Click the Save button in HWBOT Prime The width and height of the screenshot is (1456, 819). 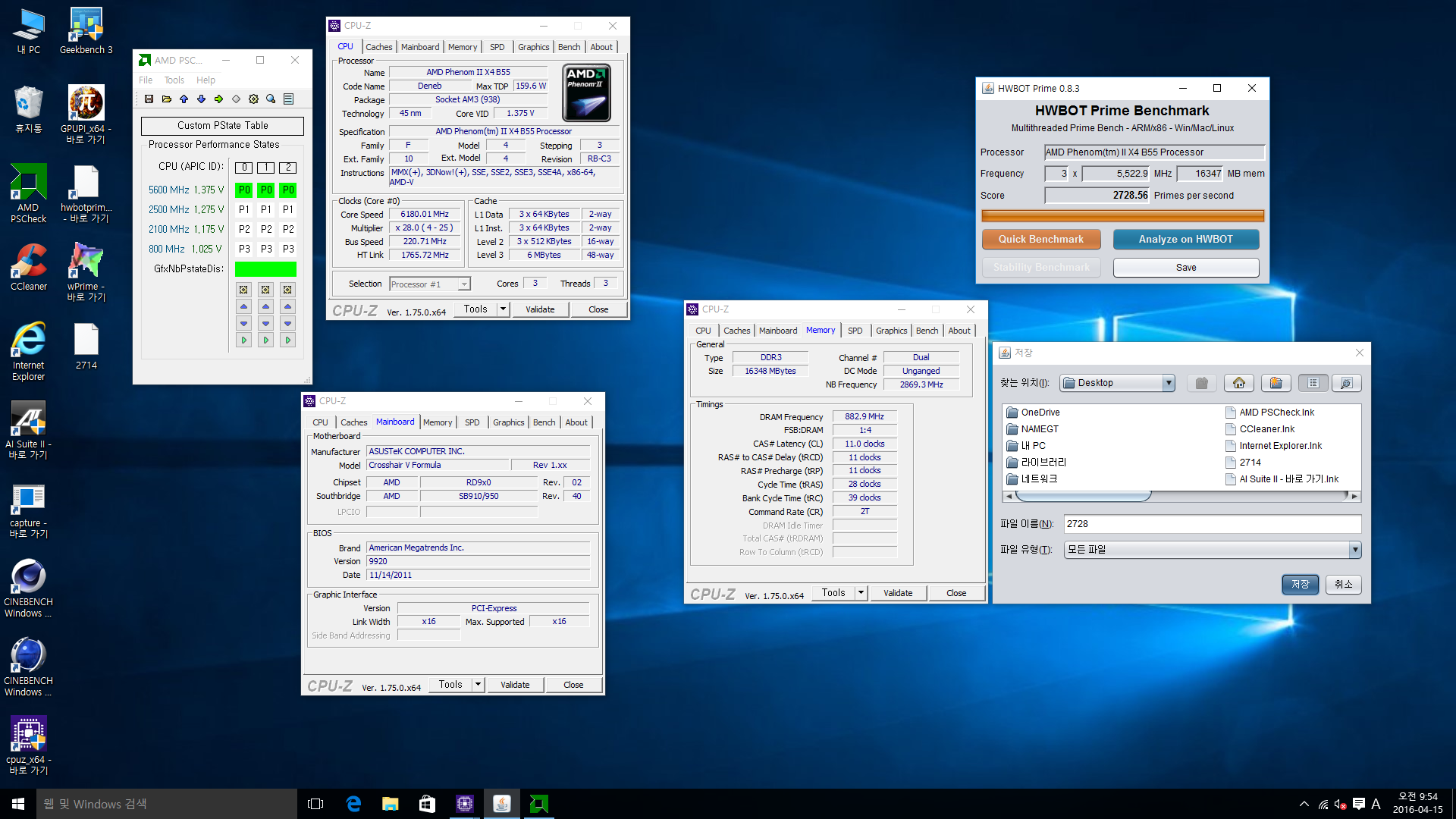tap(1185, 268)
